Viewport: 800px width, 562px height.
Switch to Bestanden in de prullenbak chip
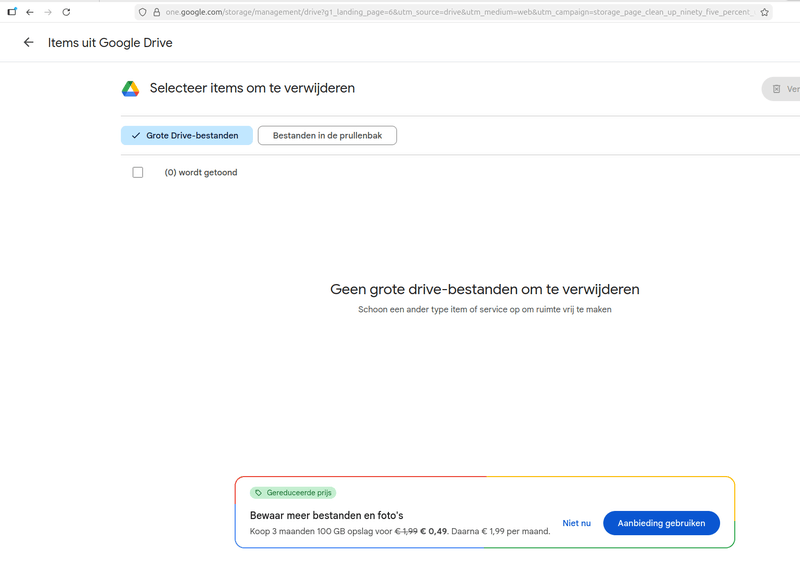click(x=327, y=136)
